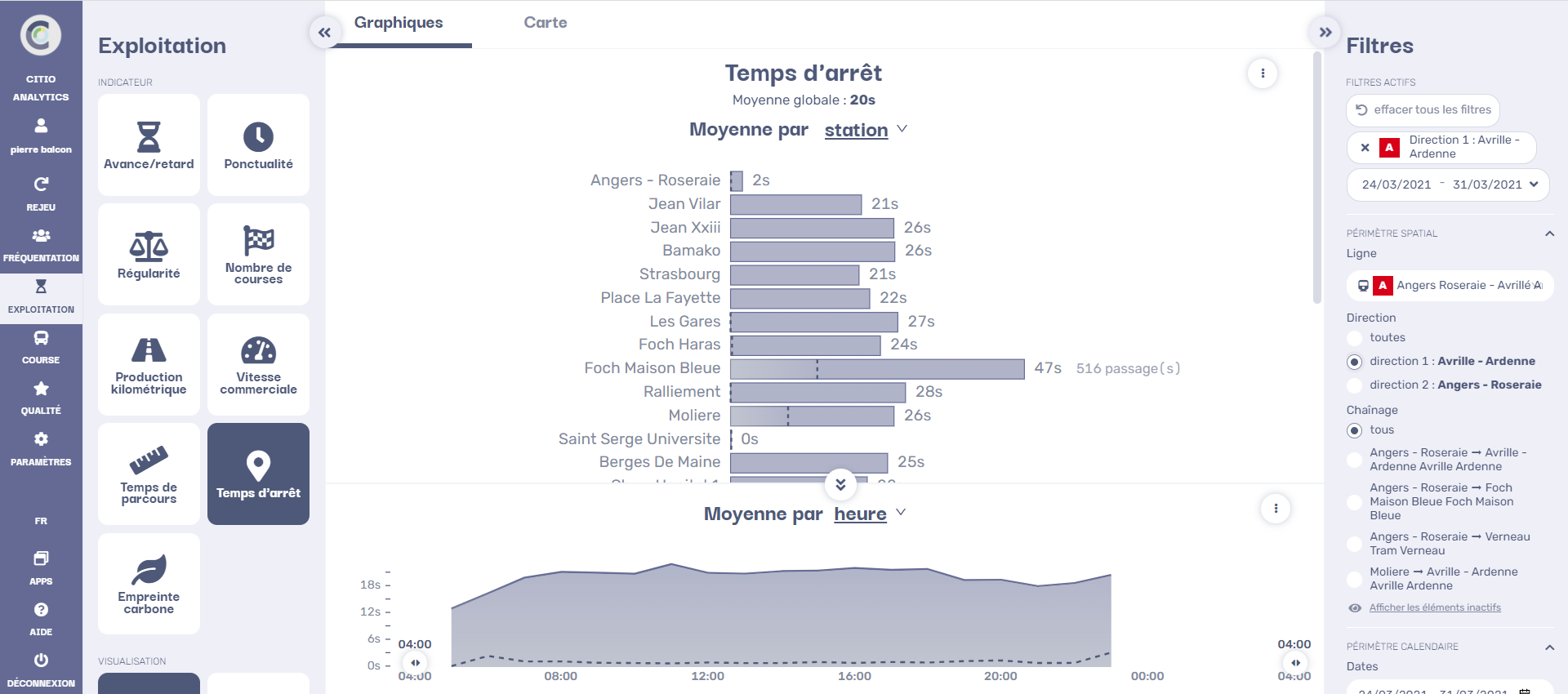Viewport: 1568px width, 694px height.
Task: Open the Qualité menu in the sidebar
Action: (41, 397)
